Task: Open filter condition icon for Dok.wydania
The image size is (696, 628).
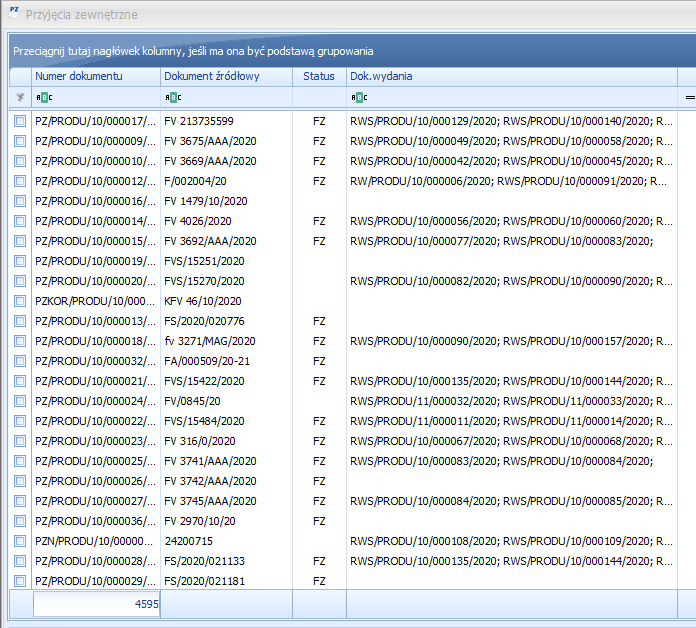Action: tap(359, 97)
